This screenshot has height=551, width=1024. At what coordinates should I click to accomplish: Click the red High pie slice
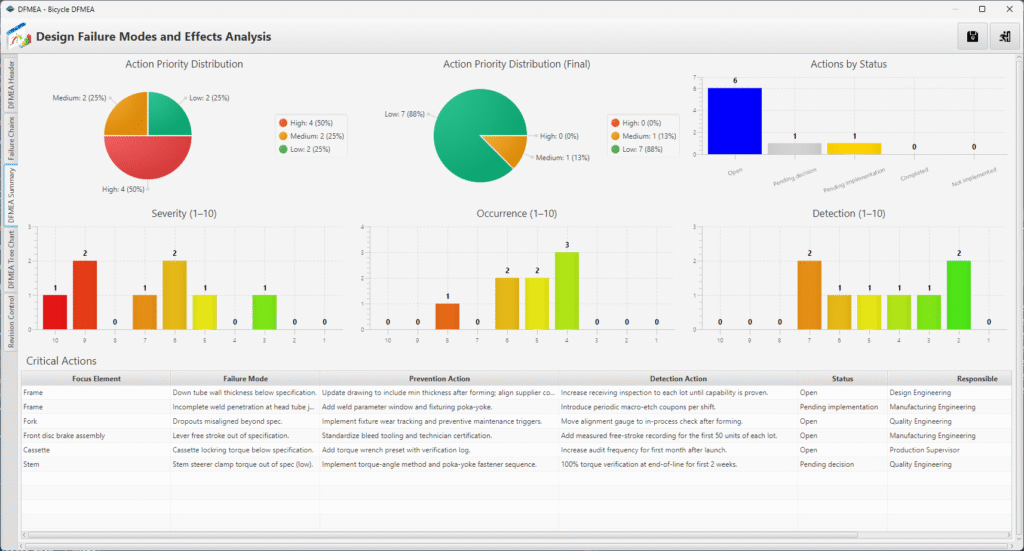click(148, 158)
